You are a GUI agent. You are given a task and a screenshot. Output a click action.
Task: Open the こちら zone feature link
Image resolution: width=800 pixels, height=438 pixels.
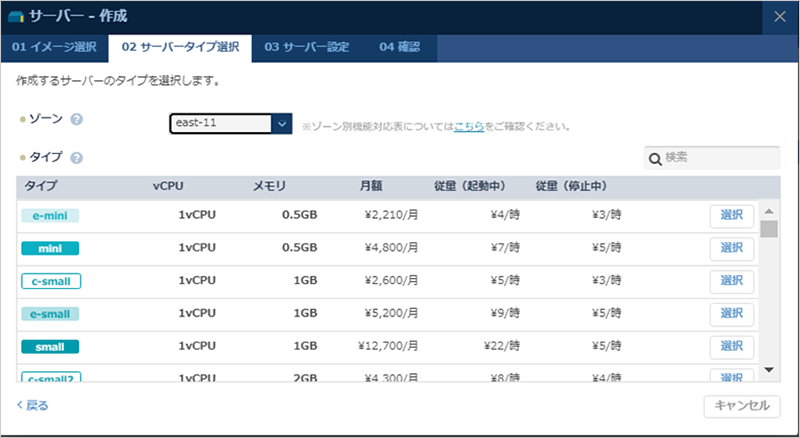(x=469, y=127)
